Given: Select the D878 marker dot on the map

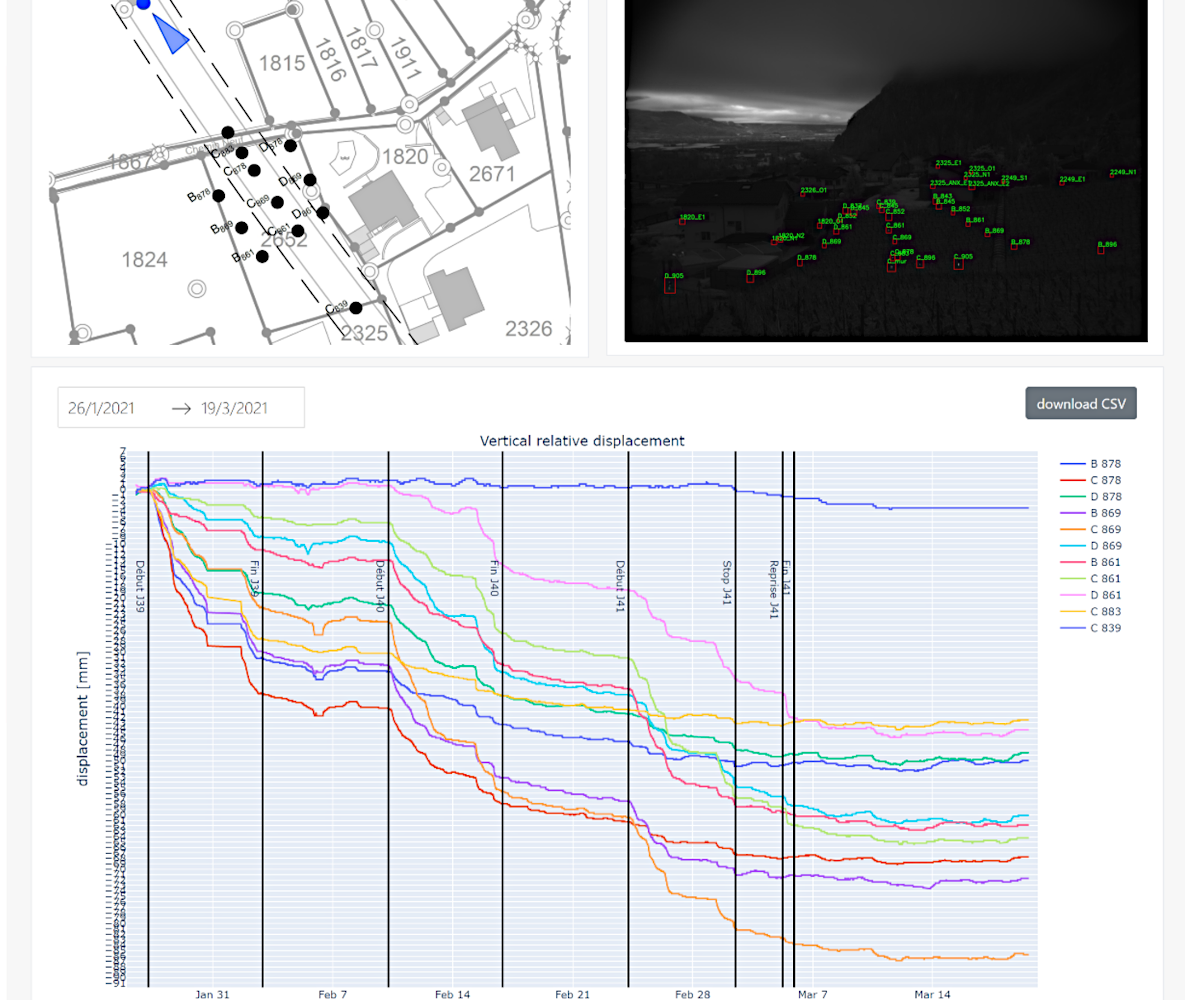Looking at the screenshot, I should (290, 145).
